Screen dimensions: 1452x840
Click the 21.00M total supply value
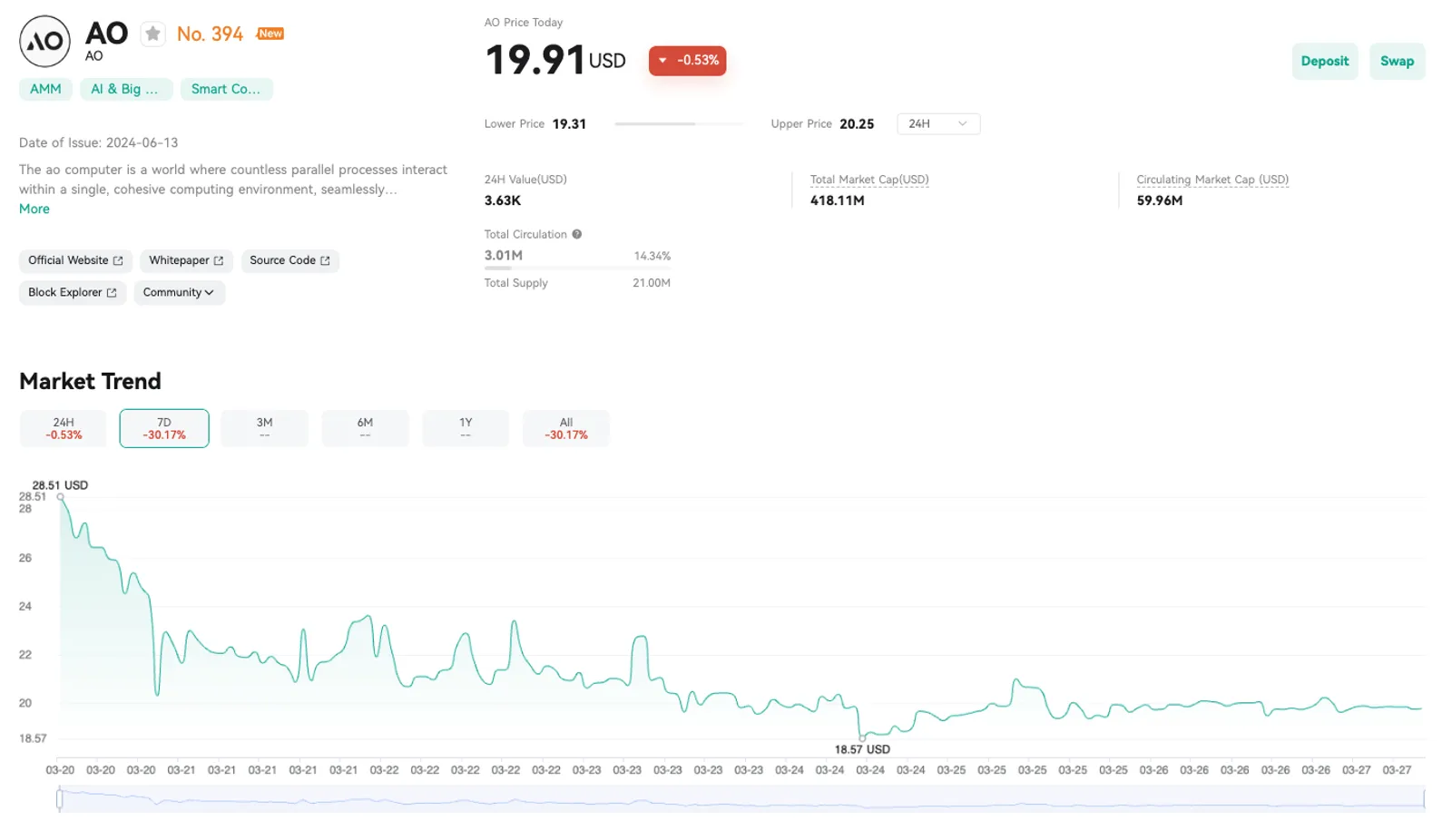point(651,283)
